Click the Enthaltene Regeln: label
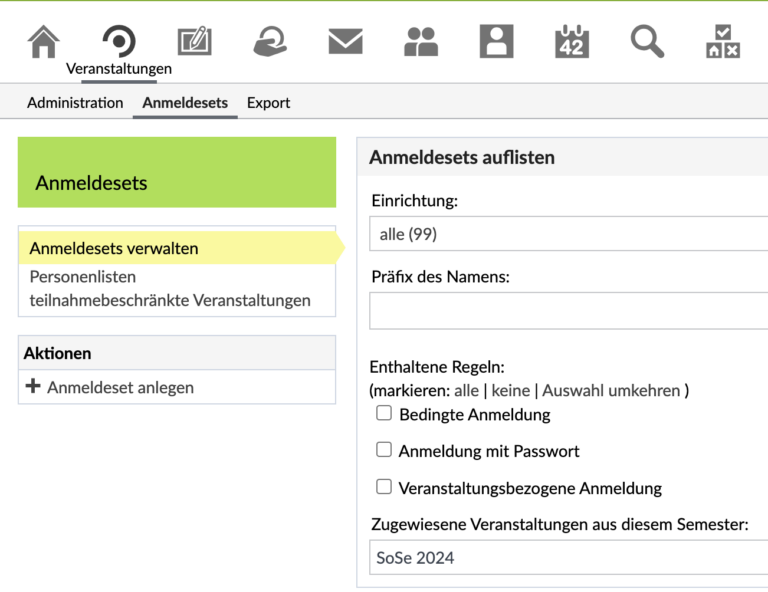The height and width of the screenshot is (592, 768). point(437,367)
